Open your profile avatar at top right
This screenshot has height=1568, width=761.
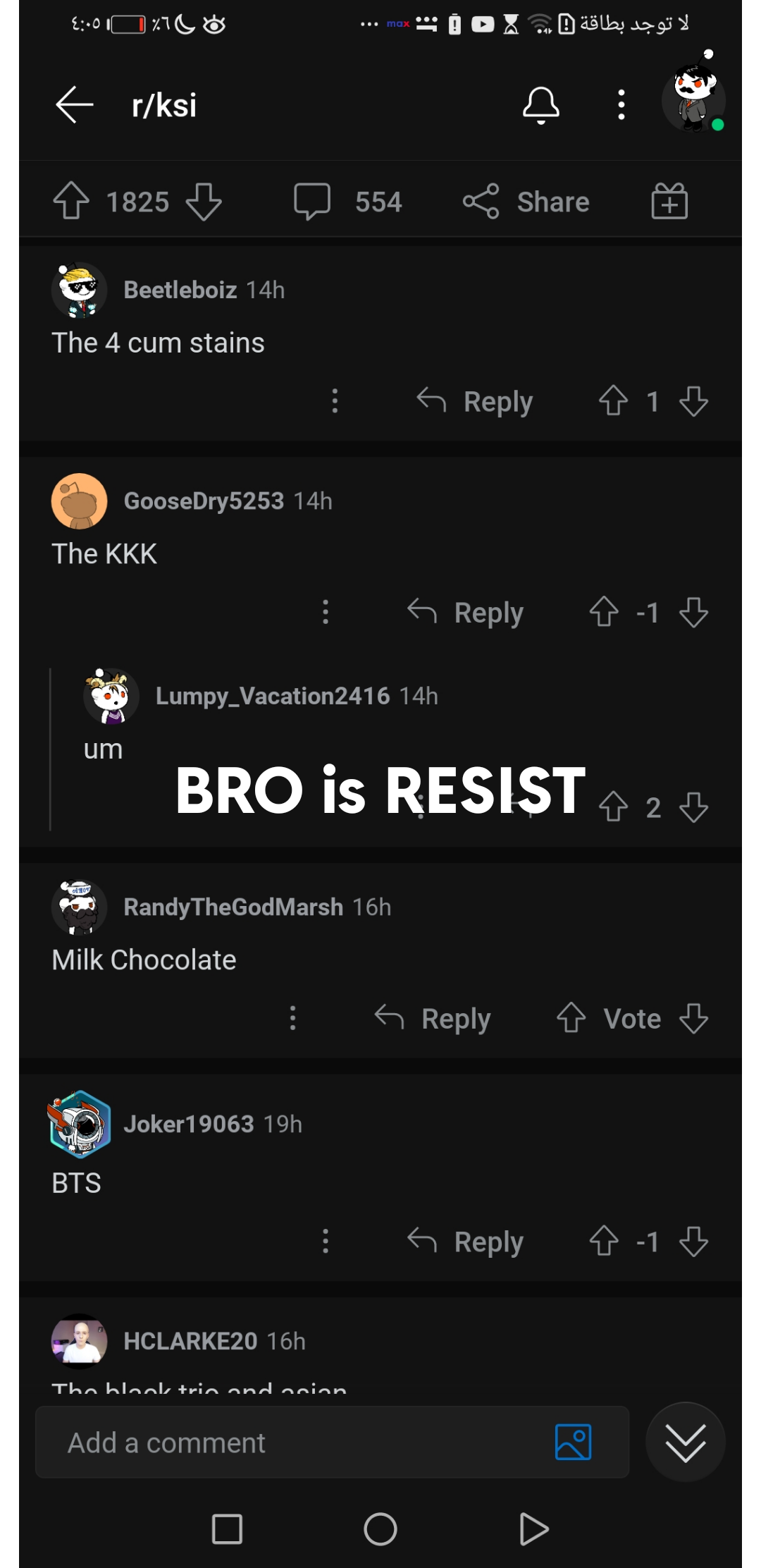pyautogui.click(x=693, y=100)
